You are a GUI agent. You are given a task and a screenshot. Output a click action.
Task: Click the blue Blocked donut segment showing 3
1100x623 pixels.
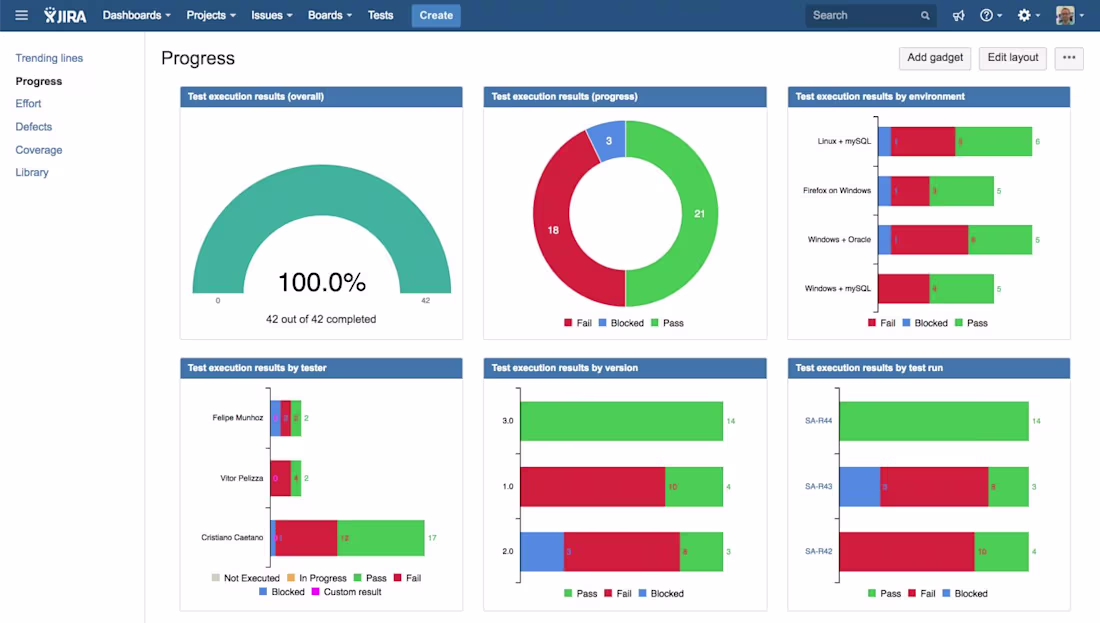point(608,139)
